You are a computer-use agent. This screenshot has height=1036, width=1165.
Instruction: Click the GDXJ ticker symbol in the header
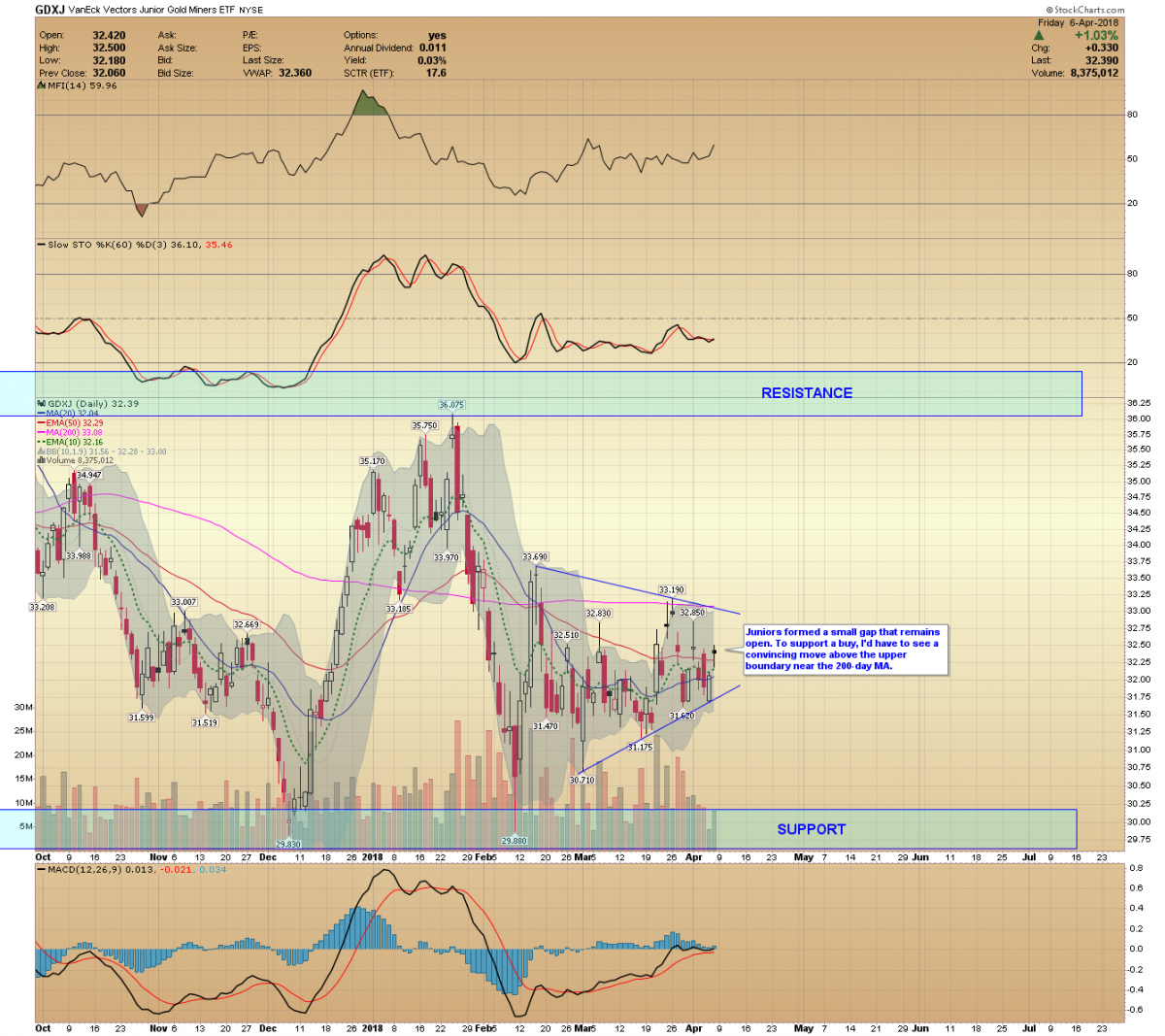click(50, 10)
